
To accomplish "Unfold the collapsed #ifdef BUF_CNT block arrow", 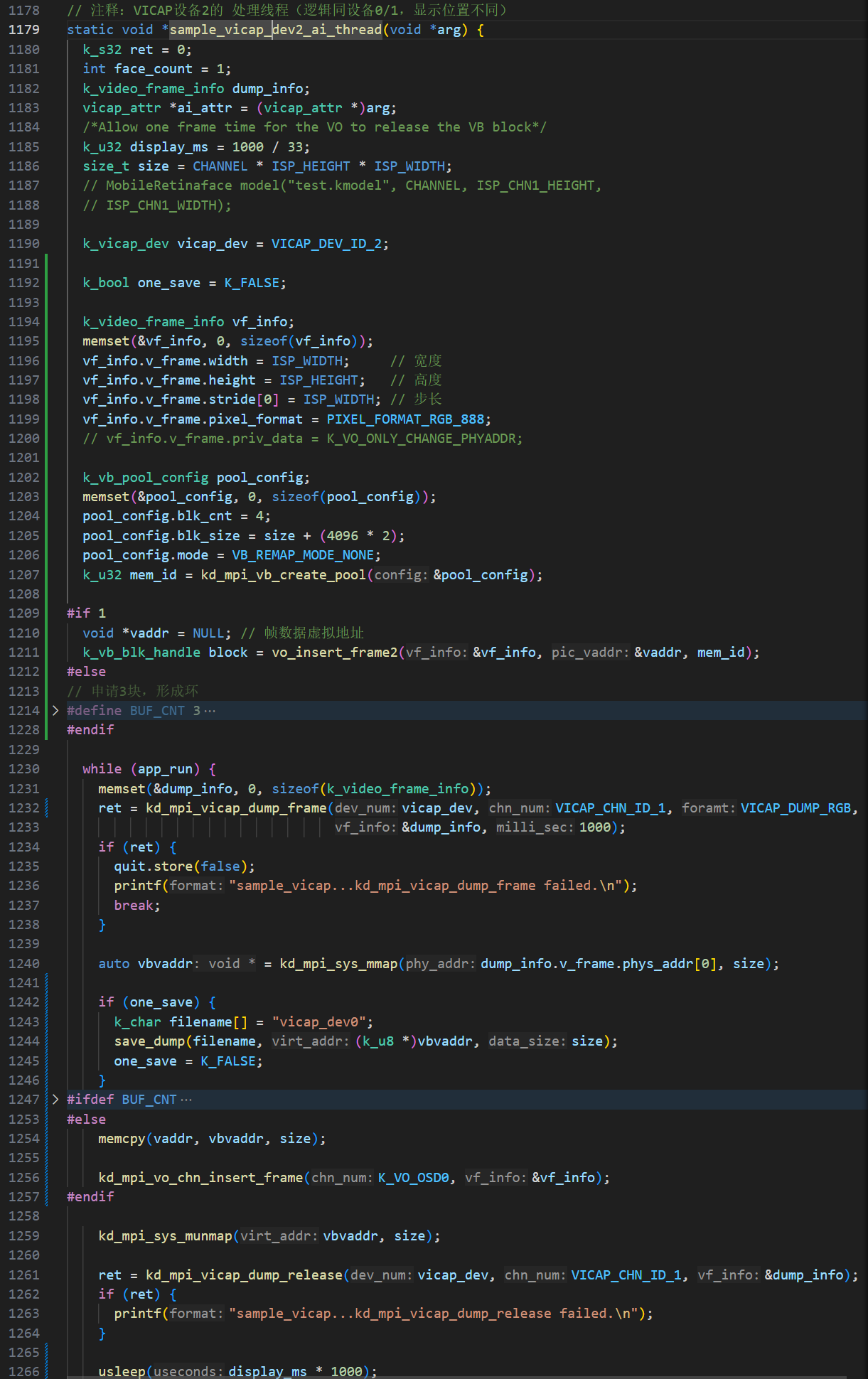I will point(55,1100).
